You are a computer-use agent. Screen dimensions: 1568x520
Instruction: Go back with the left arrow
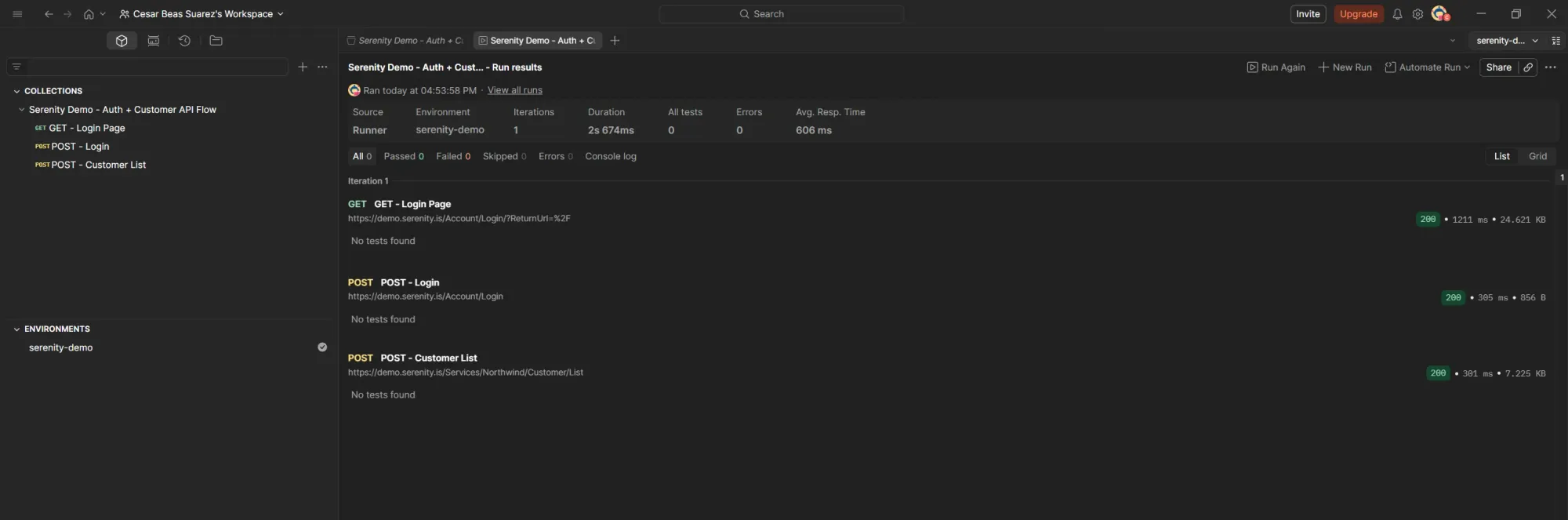pyautogui.click(x=49, y=14)
